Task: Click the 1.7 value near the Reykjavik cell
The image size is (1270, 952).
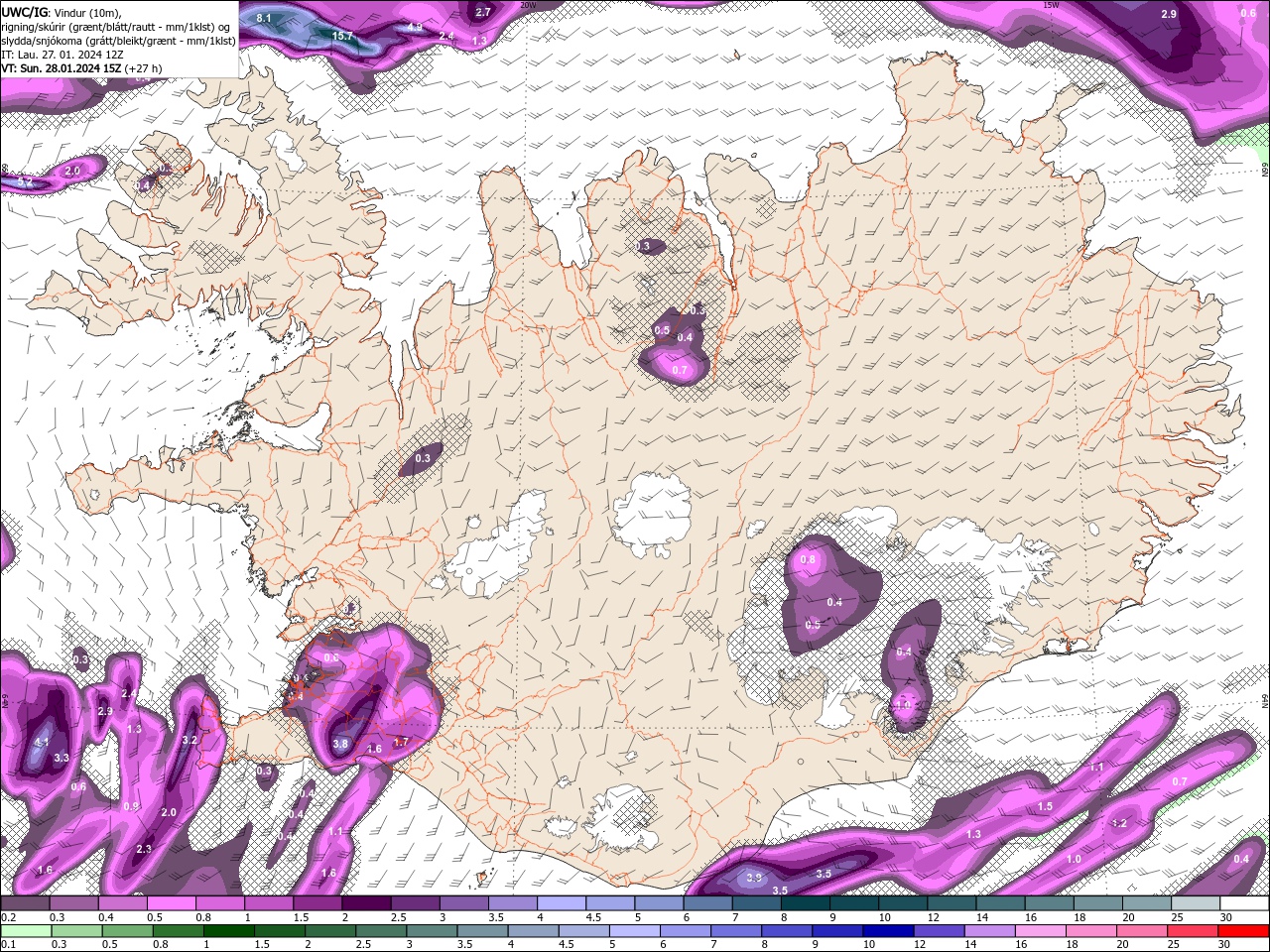Action: point(402,742)
